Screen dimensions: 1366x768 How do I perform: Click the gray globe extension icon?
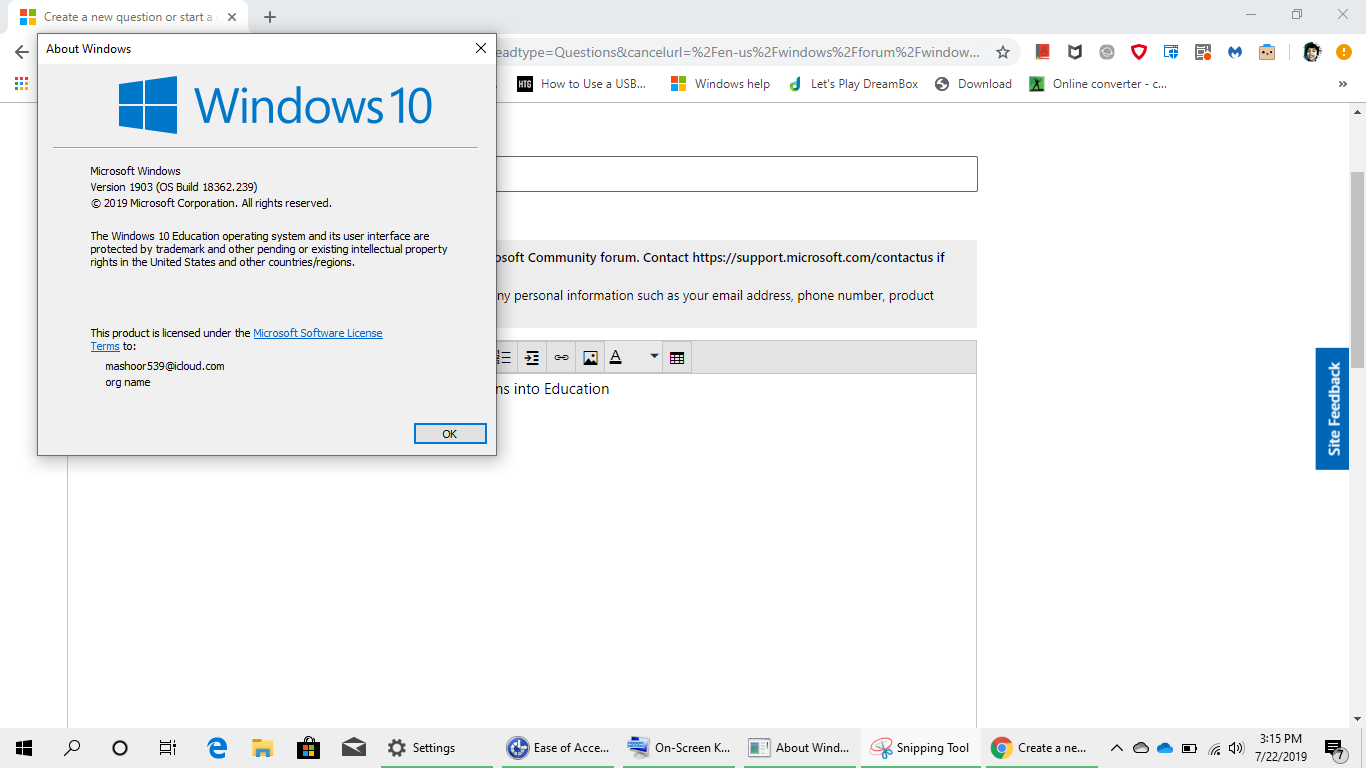pos(1107,52)
